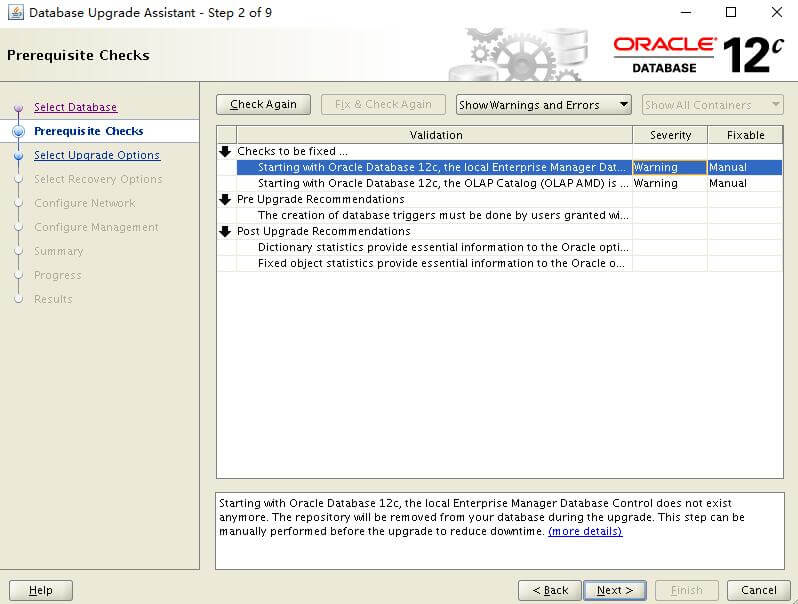This screenshot has height=604, width=798.
Task: Go to Select Upgrade Options step
Action: [97, 155]
